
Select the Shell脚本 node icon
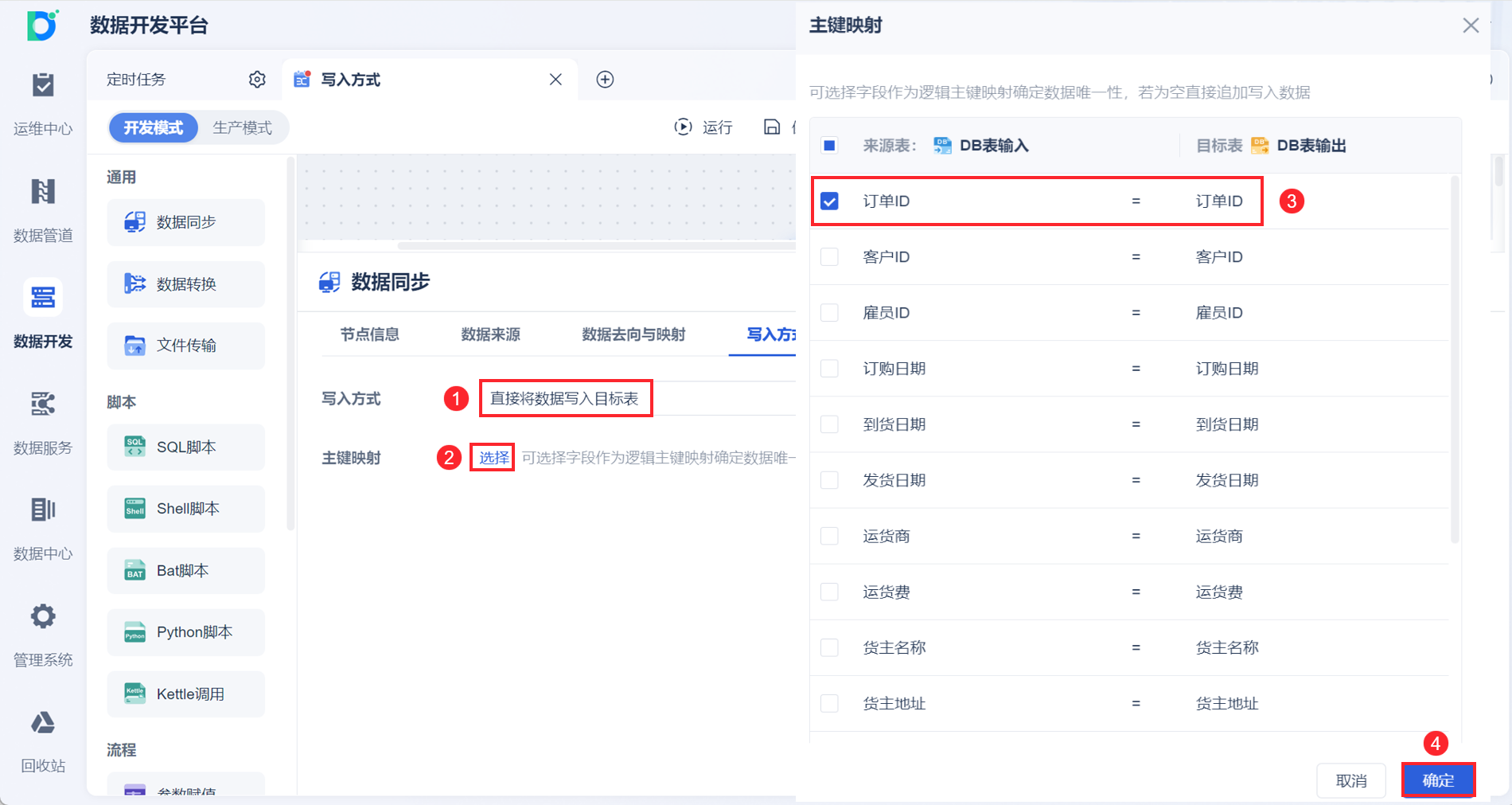pos(135,509)
